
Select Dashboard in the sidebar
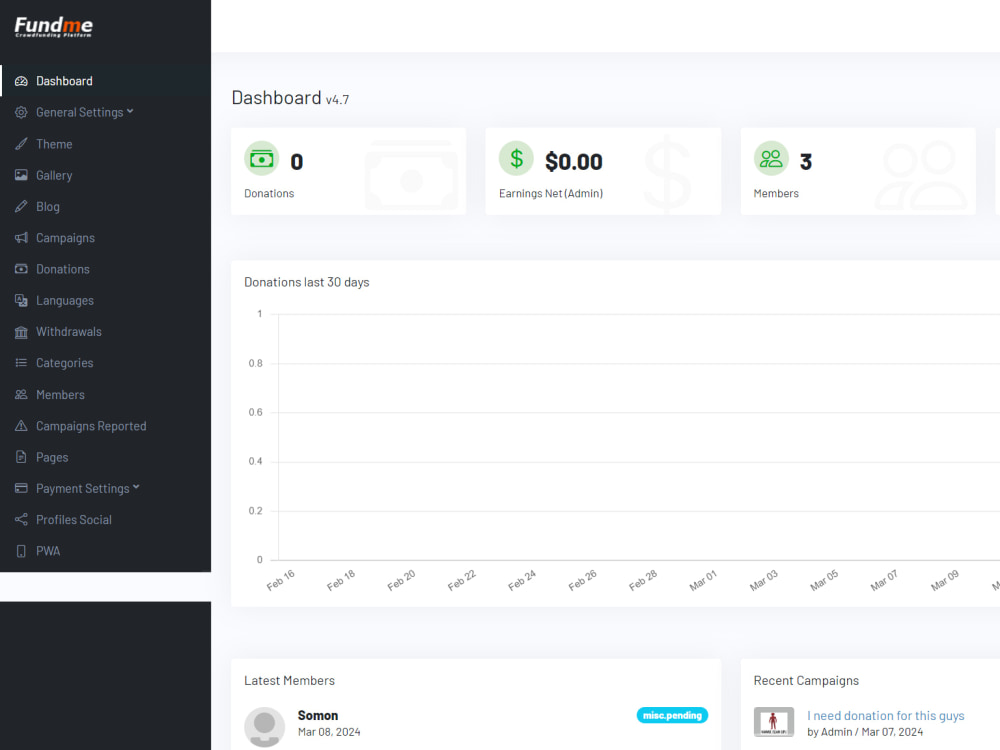[65, 80]
